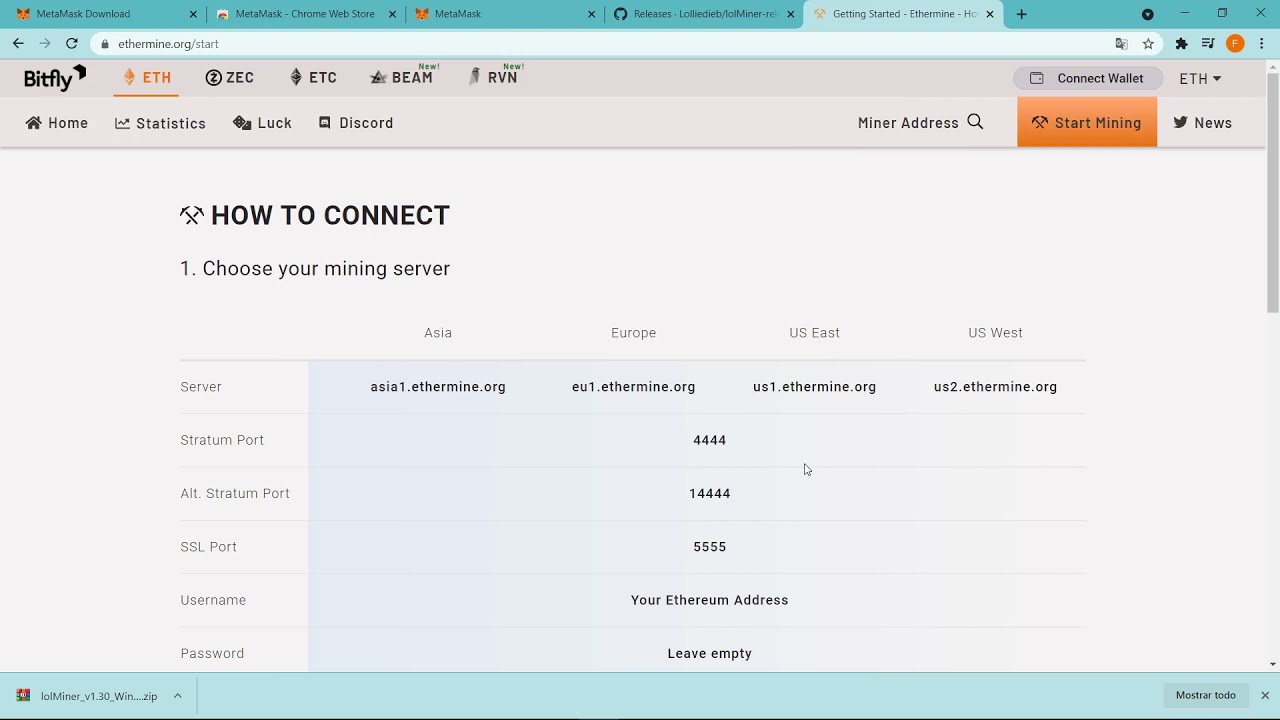Click the Miner Address search icon

975,122
